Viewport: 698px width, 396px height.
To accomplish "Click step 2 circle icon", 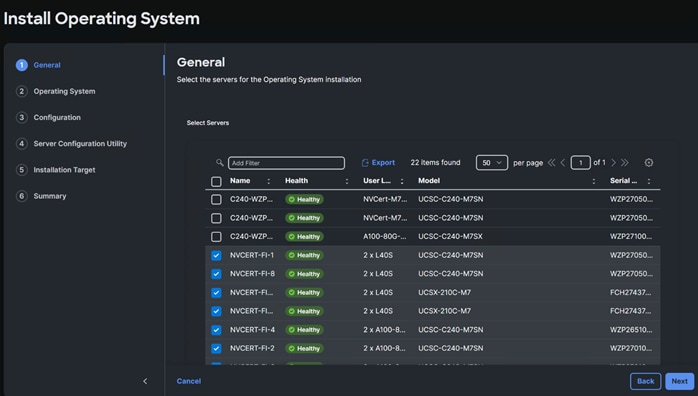I will coord(21,91).
